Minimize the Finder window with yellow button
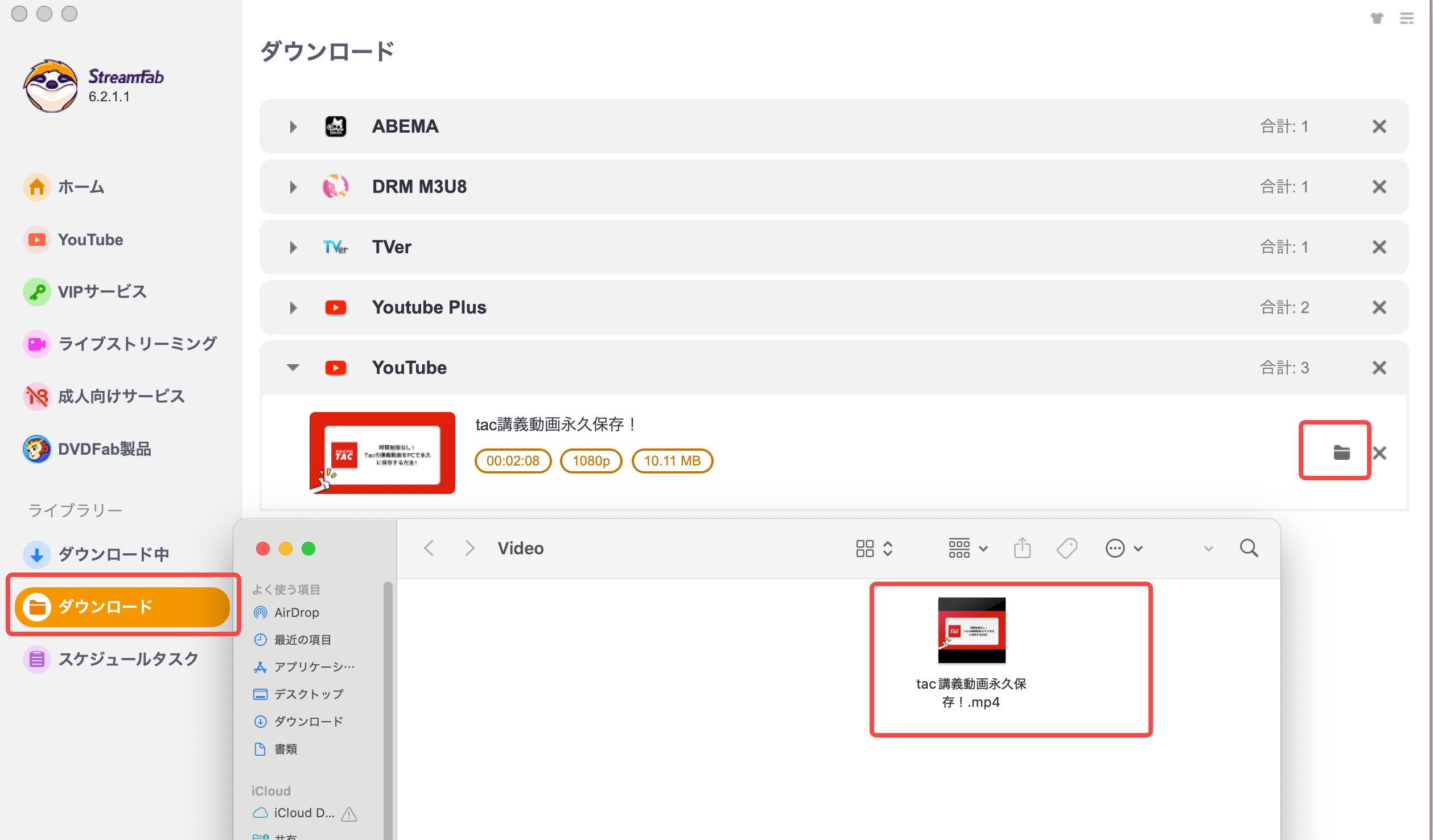The height and width of the screenshot is (840, 1433). tap(286, 549)
